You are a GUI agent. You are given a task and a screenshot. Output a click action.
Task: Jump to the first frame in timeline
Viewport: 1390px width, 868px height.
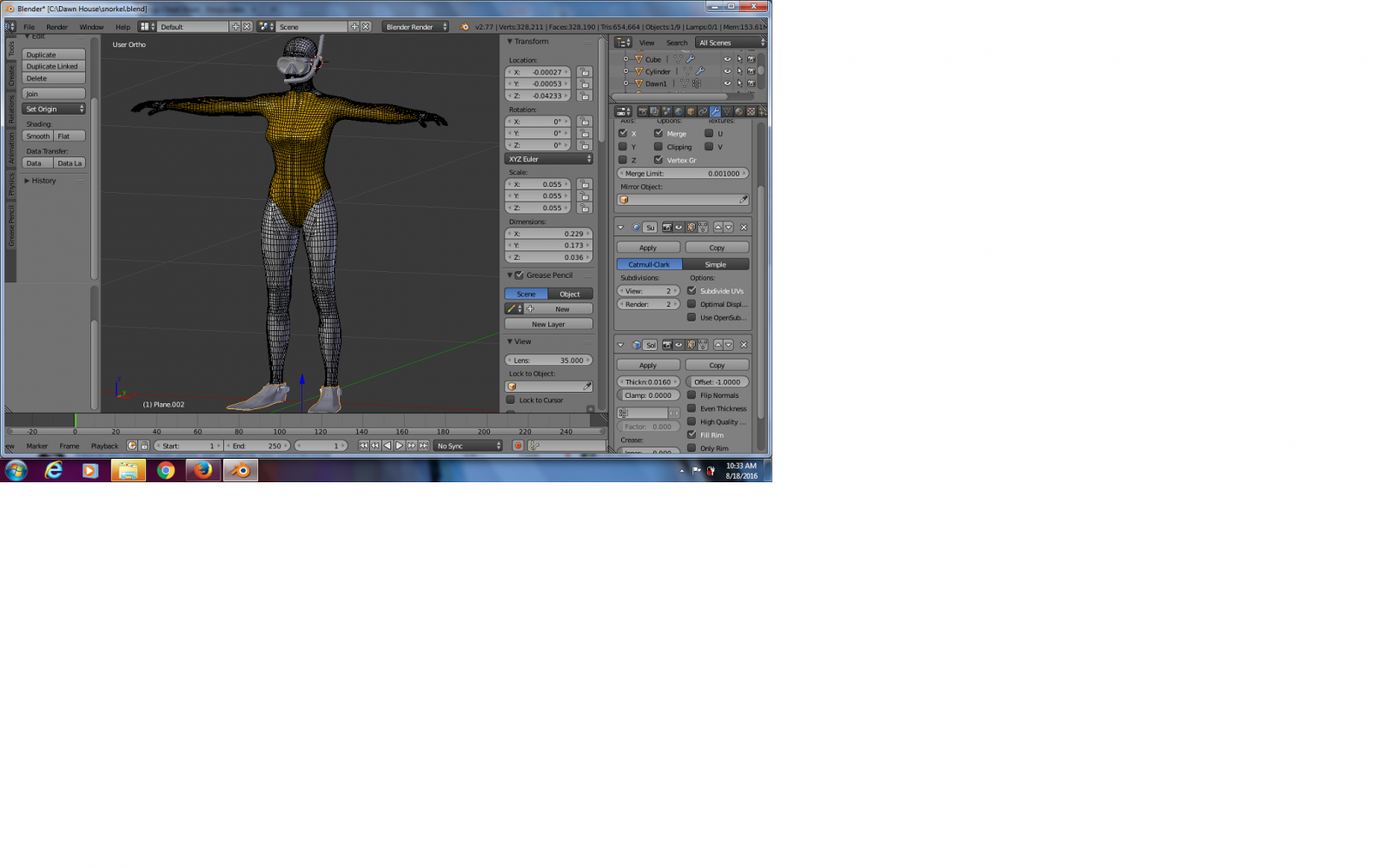point(364,446)
